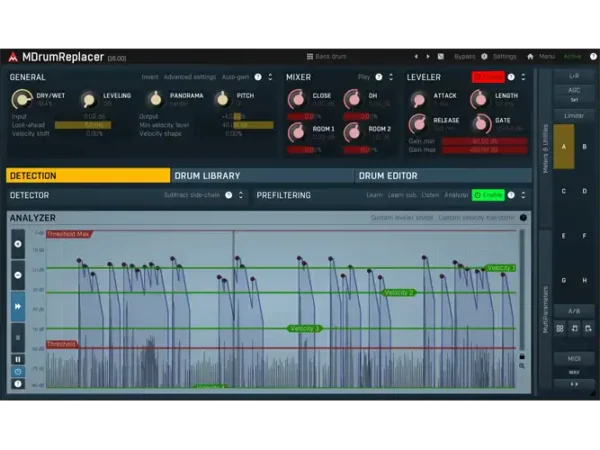Viewport: 600px width, 450px height.
Task: Open Advanced settings in General section
Action: pos(190,77)
